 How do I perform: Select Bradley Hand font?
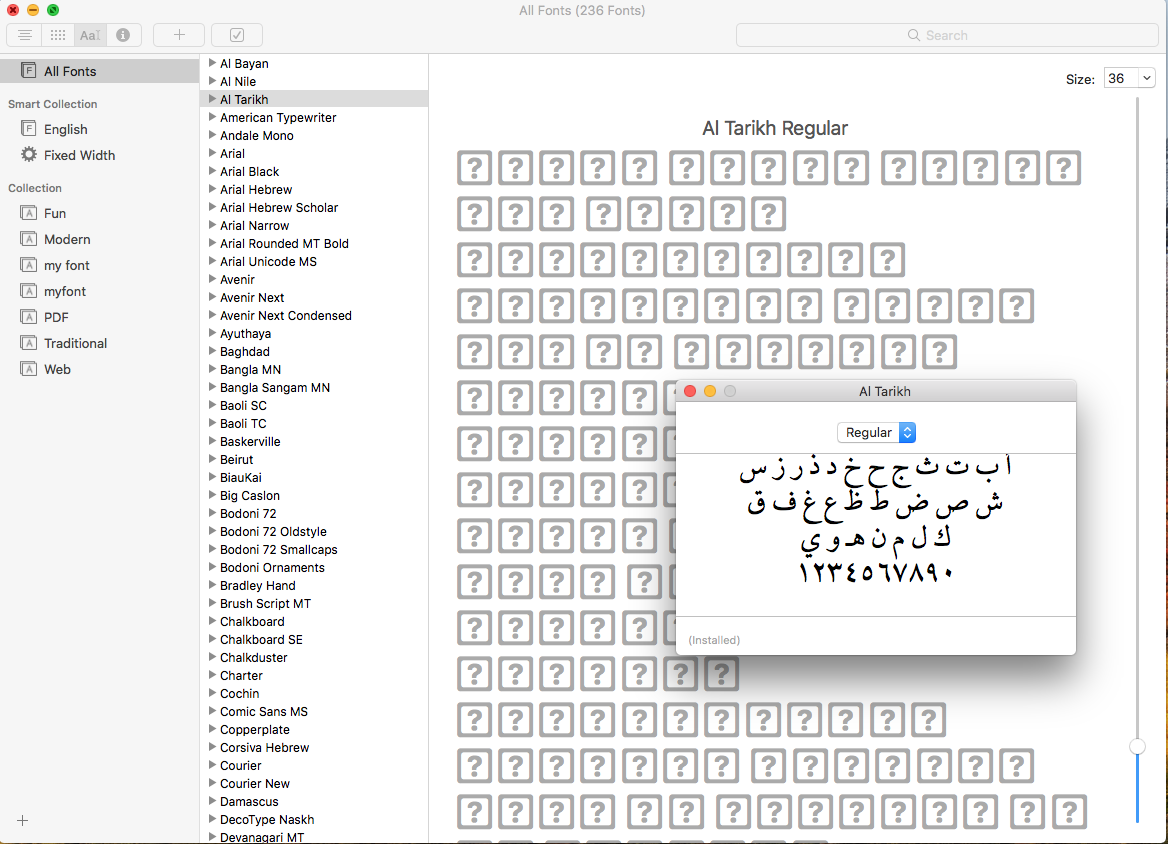click(257, 586)
